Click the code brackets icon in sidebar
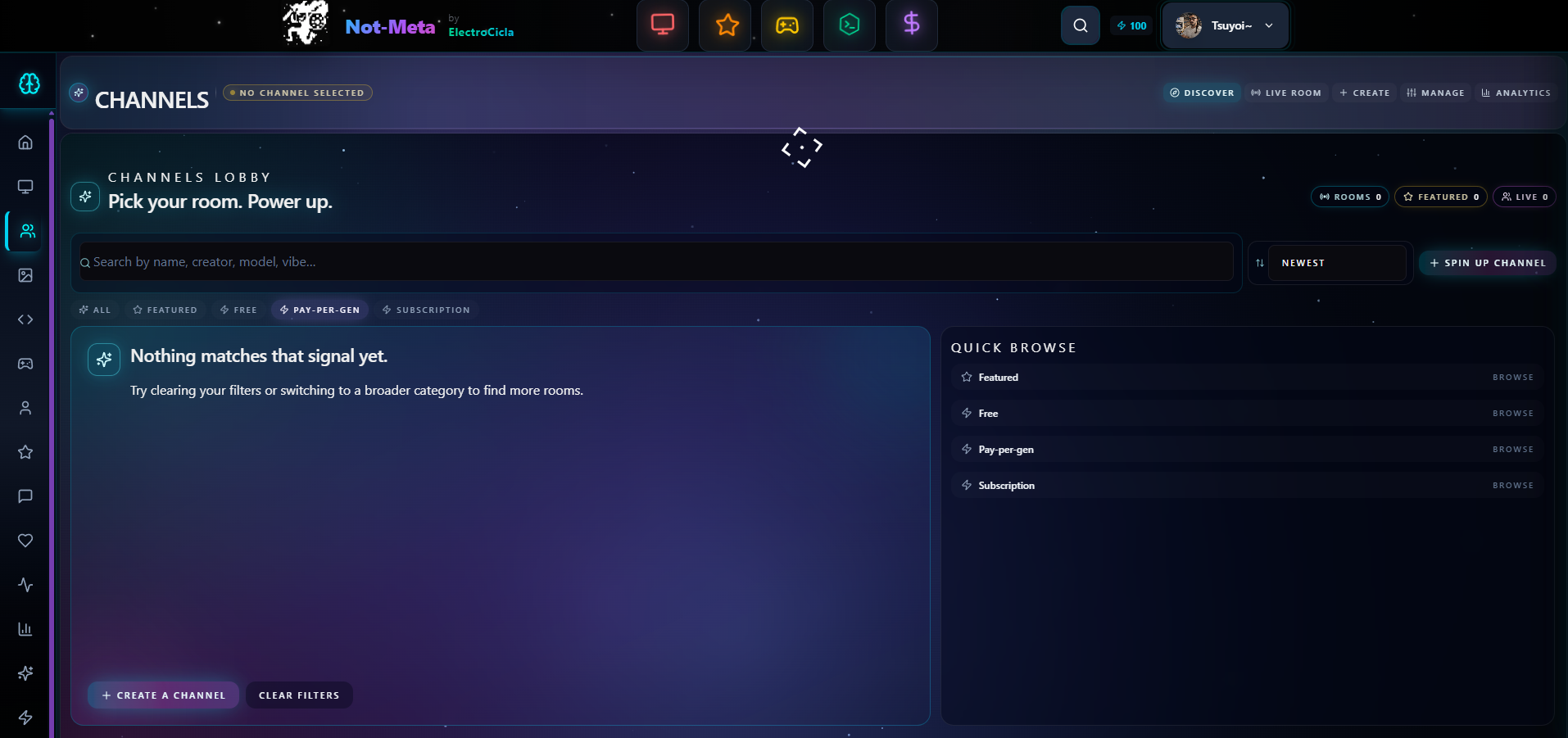1568x738 pixels. pos(25,319)
